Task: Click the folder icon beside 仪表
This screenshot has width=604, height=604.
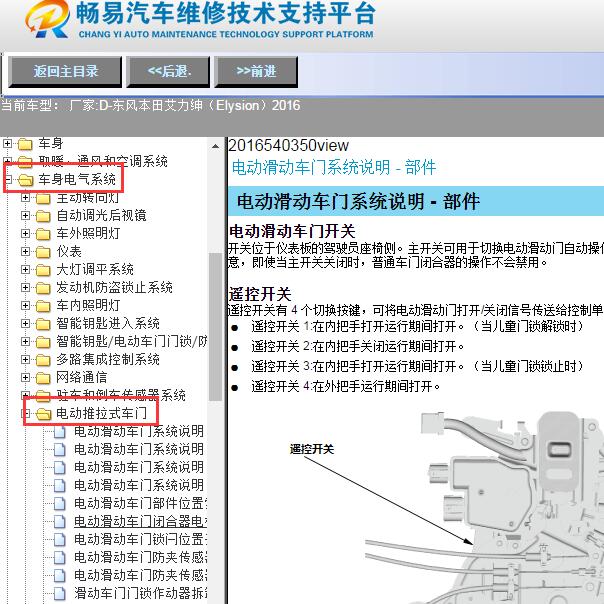Action: click(43, 252)
